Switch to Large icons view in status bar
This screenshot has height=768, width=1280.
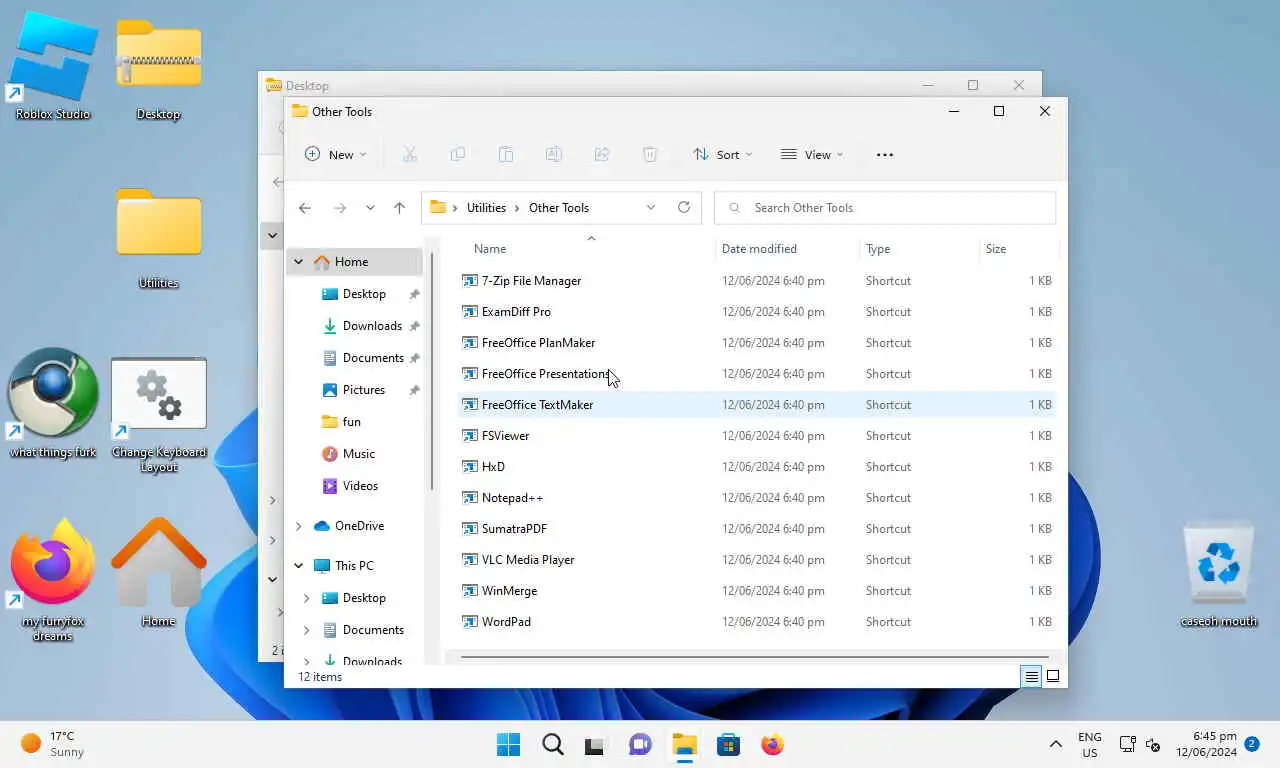[1053, 677]
